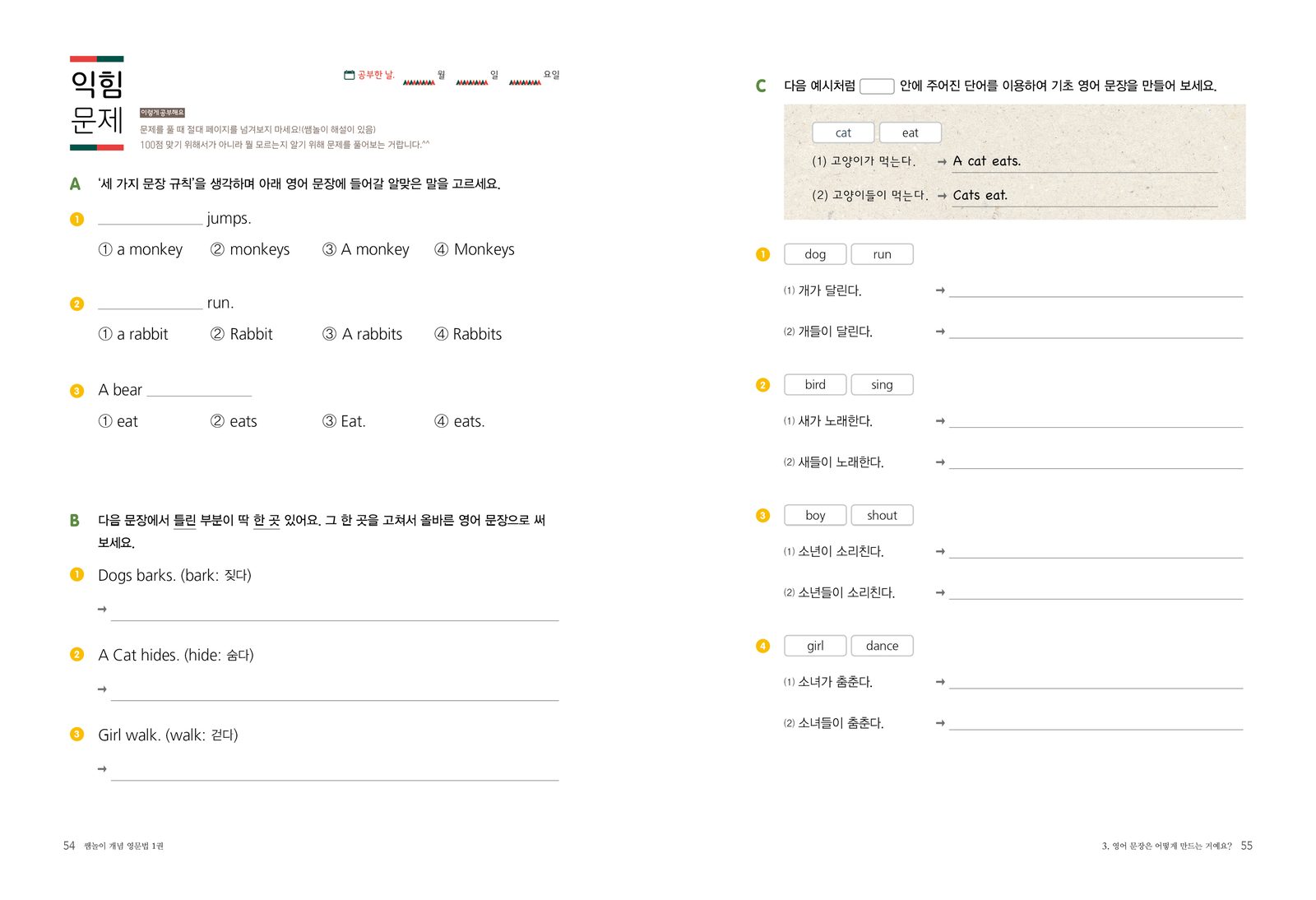Click the example 'eat' word box
Viewport: 1316px width, 900px height.
pos(910,132)
